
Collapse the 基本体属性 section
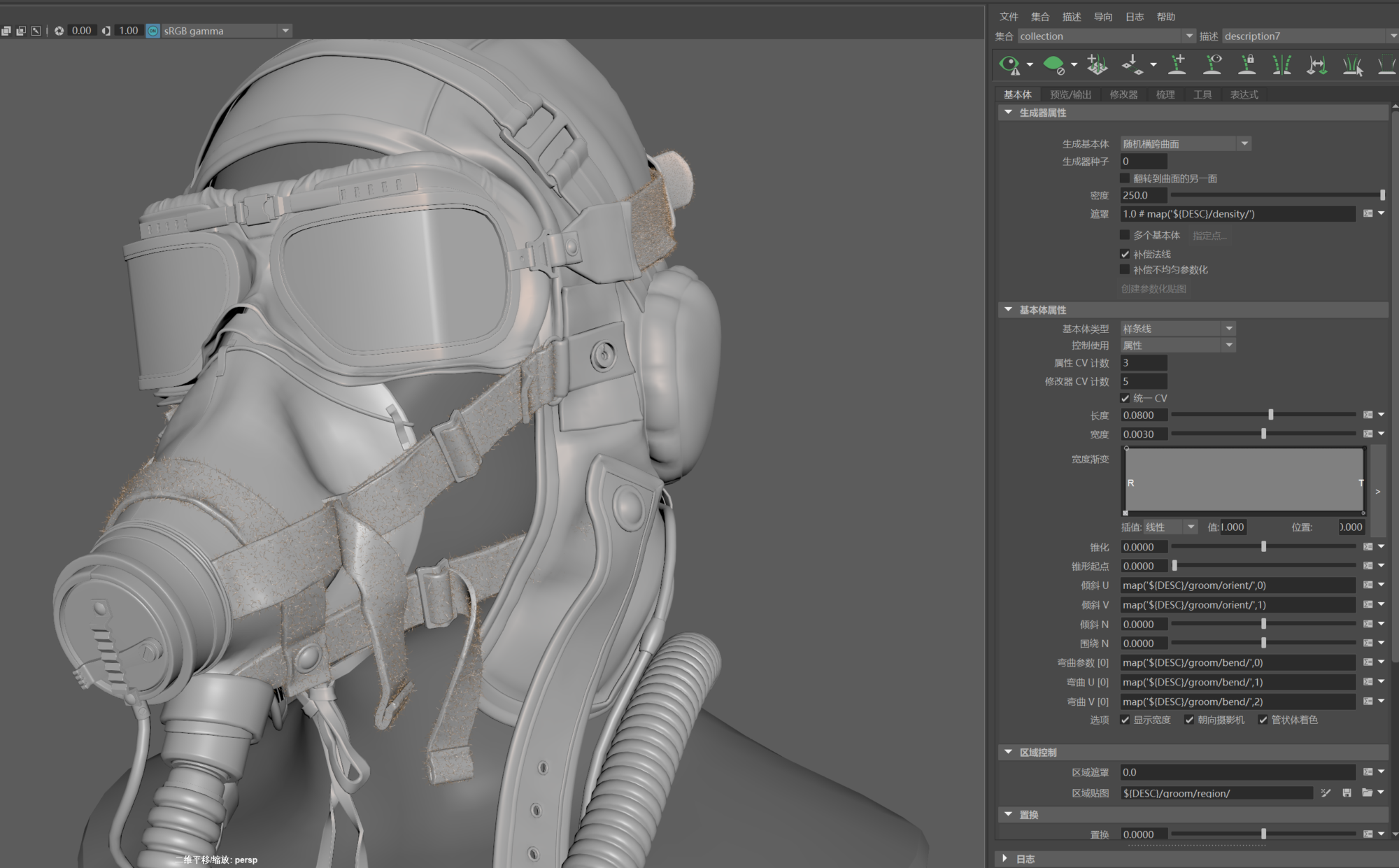tap(1008, 309)
